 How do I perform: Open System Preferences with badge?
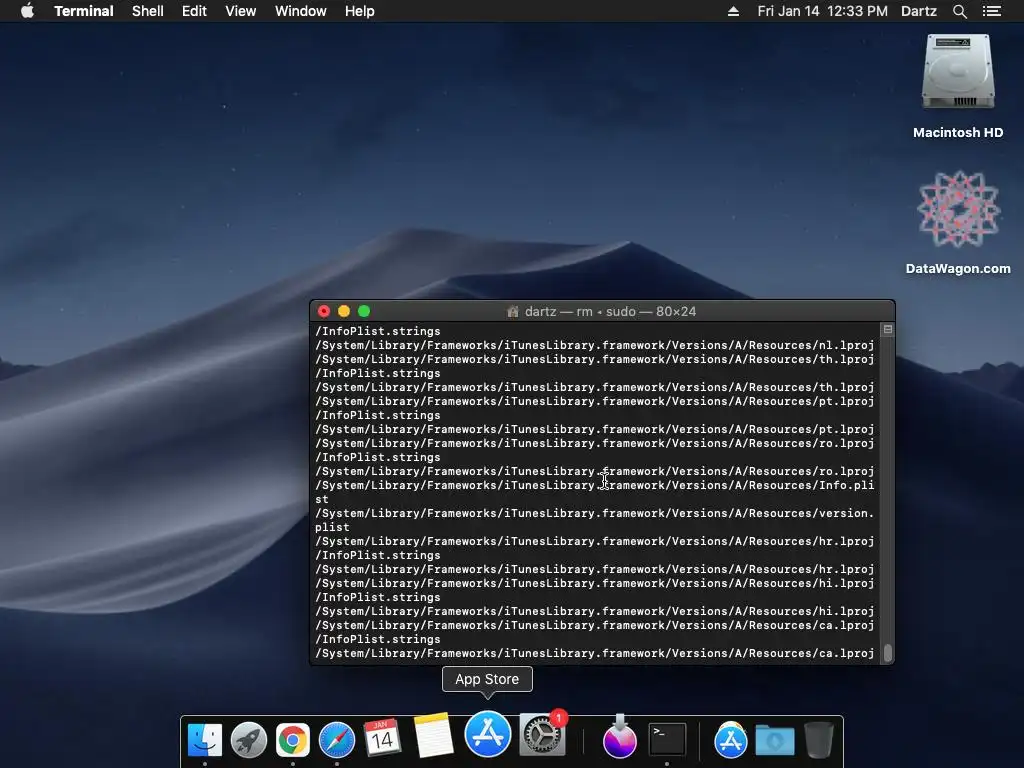542,735
